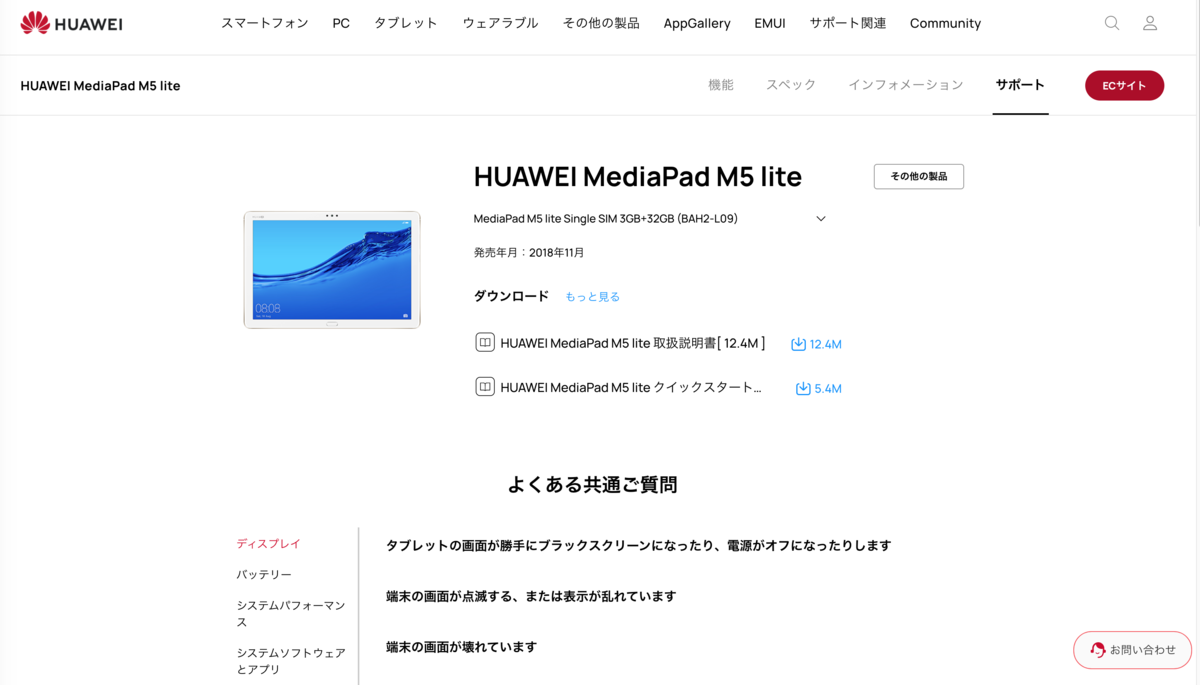The image size is (1200, 685).
Task: Open その他の製品 navigation menu
Action: tap(601, 23)
